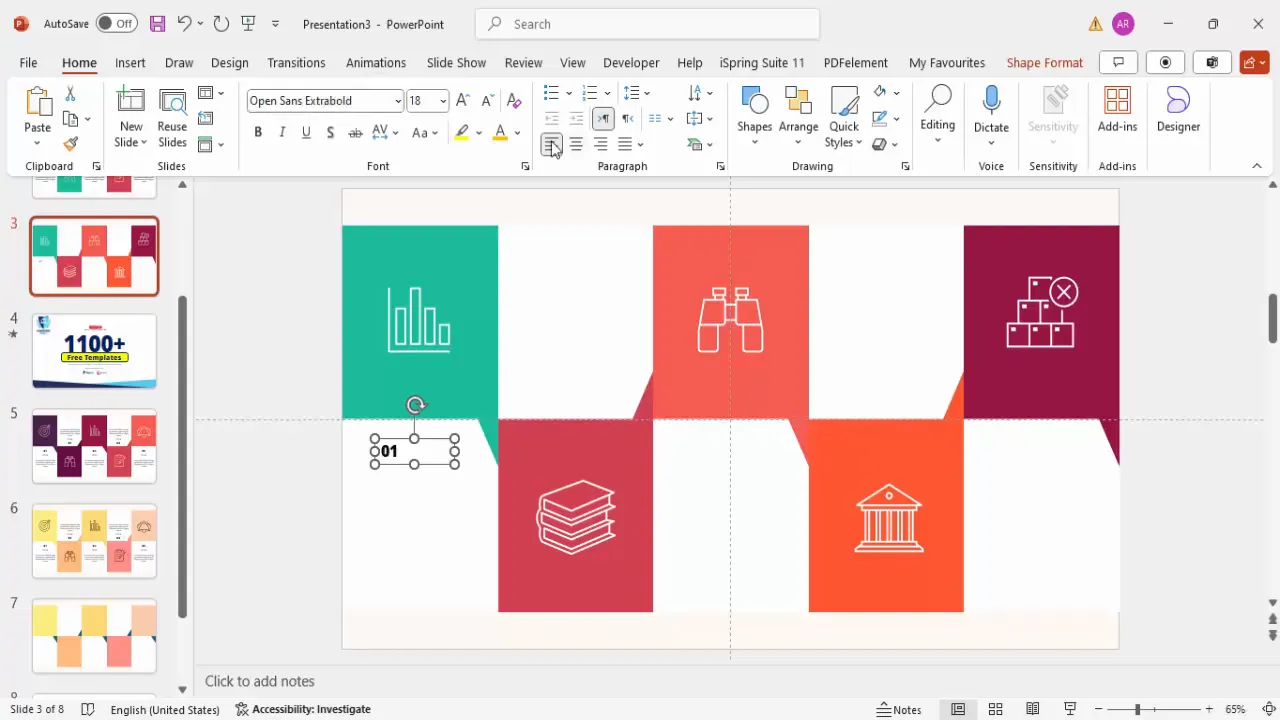Open the Quick Styles gallery
The image size is (1280, 720).
point(844,118)
